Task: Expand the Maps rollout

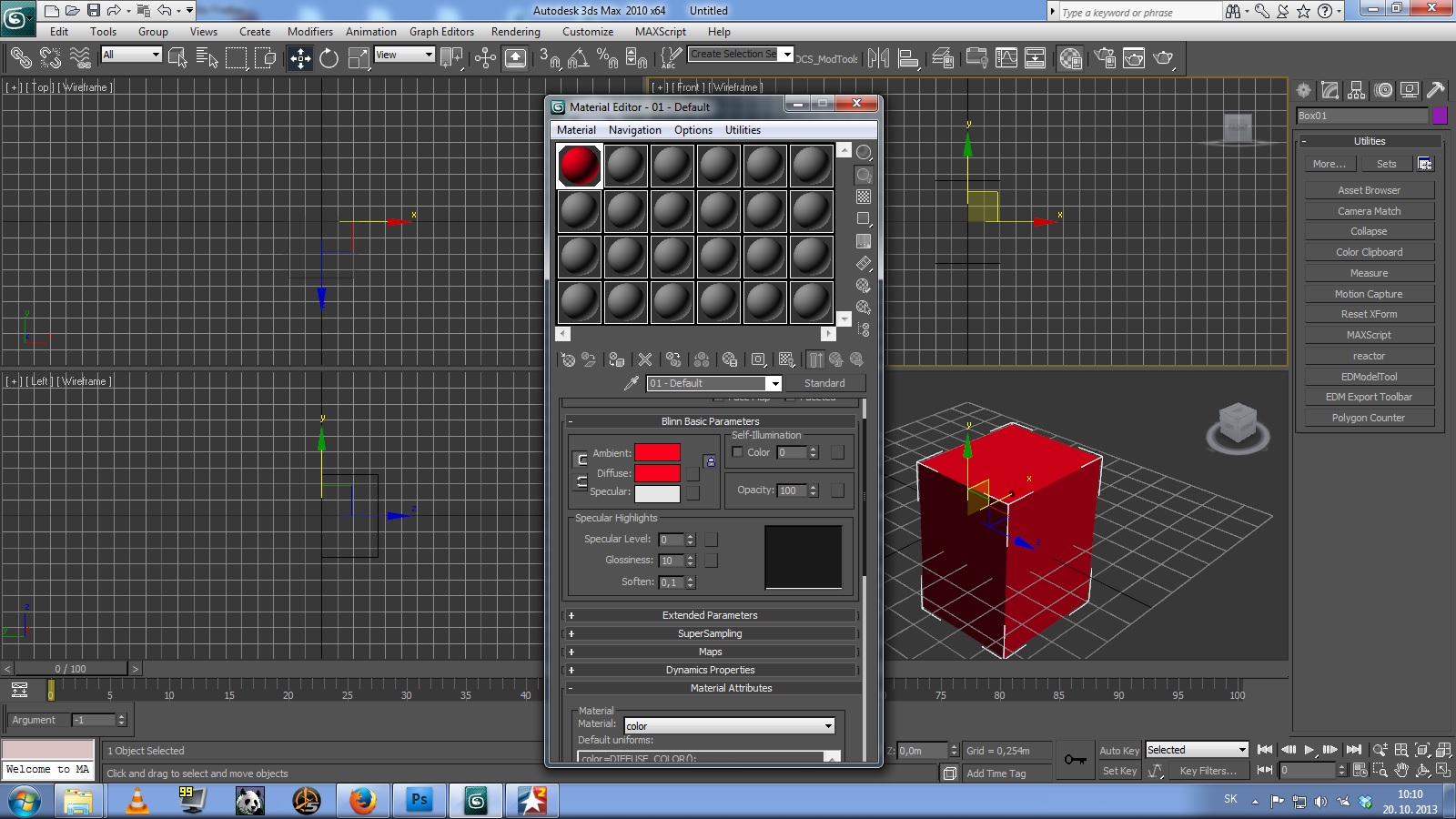Action: pos(710,652)
